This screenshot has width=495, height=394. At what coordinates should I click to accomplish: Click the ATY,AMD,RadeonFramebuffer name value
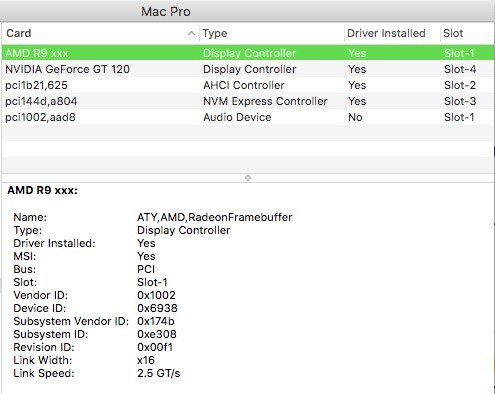point(215,217)
